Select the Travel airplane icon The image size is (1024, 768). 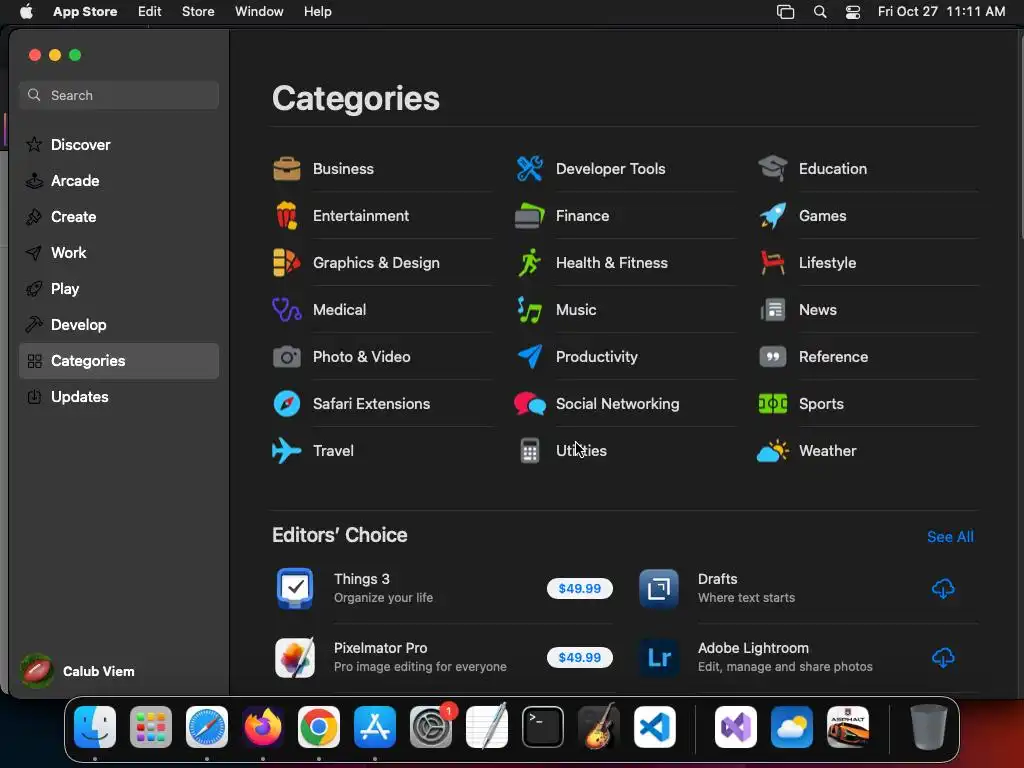(287, 451)
